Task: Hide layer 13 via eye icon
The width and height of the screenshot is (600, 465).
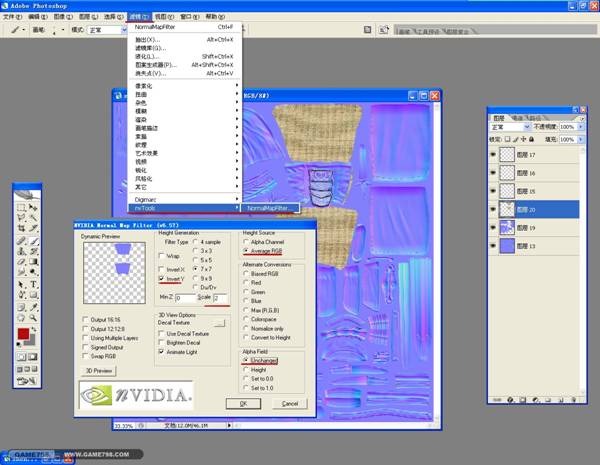Action: pyautogui.click(x=493, y=246)
